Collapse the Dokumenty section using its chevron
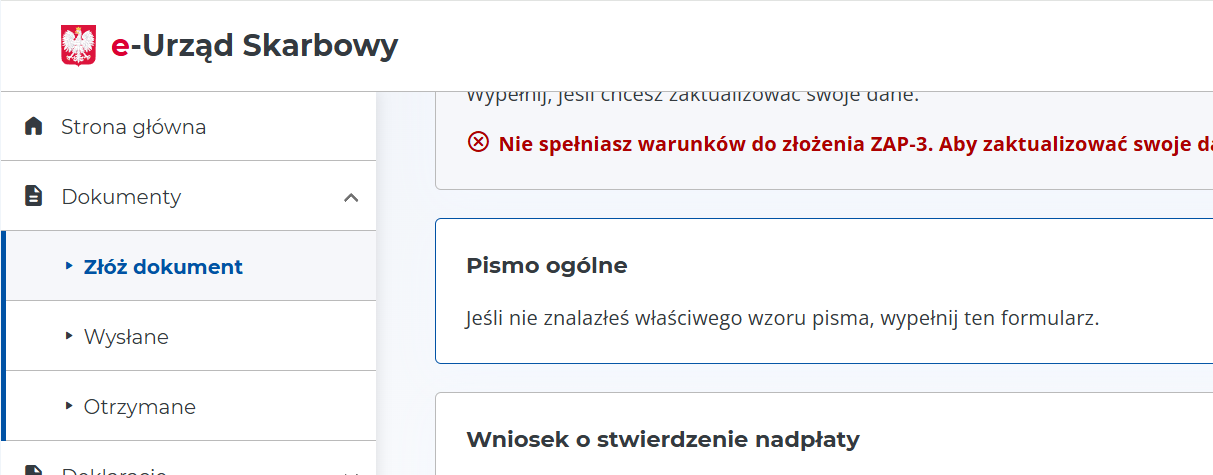The height and width of the screenshot is (475, 1213). coord(351,197)
